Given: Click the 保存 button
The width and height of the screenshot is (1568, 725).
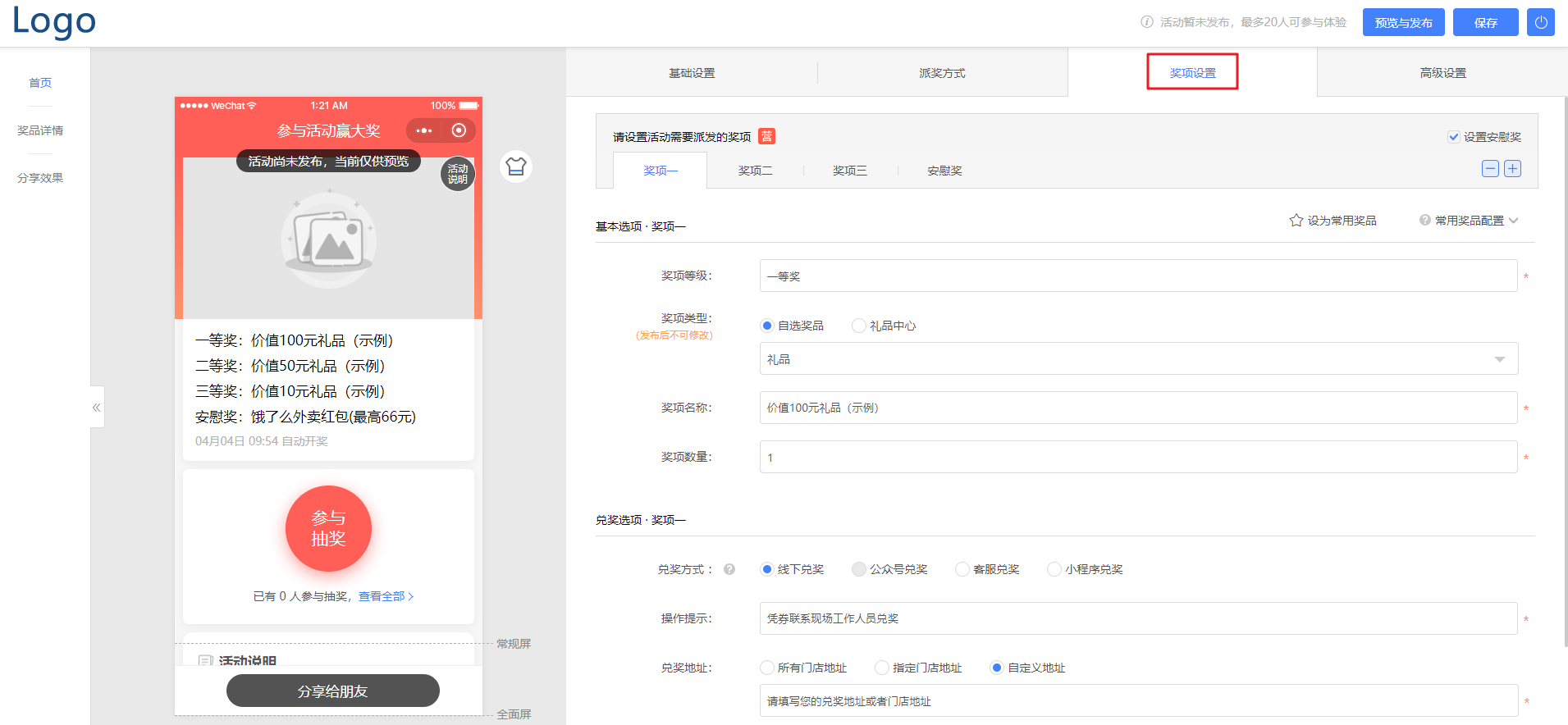Looking at the screenshot, I should pos(1486,22).
